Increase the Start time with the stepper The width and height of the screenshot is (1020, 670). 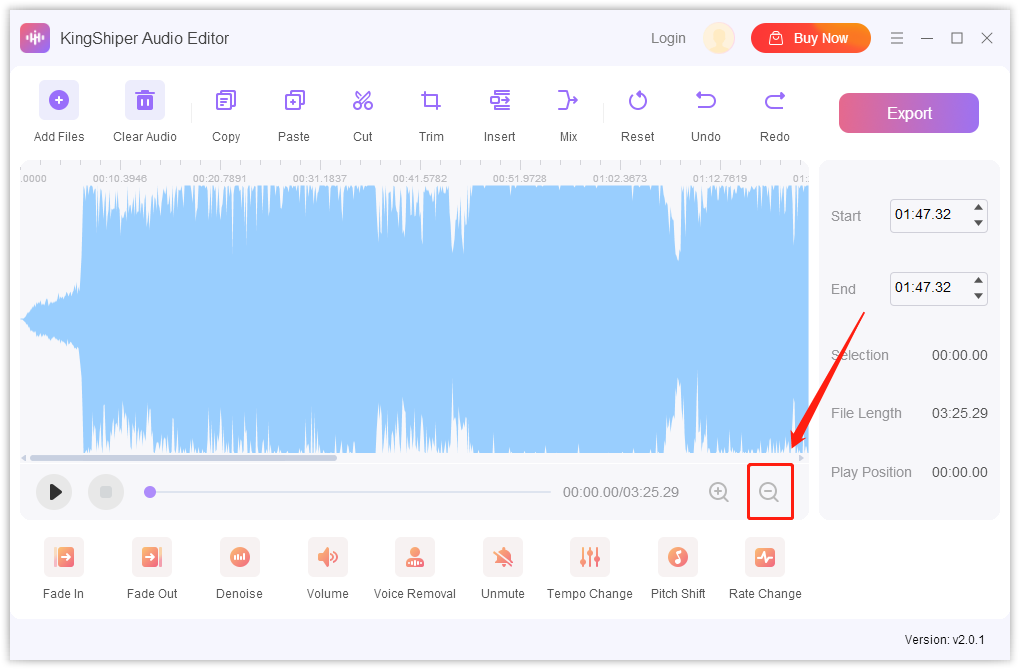(978, 209)
